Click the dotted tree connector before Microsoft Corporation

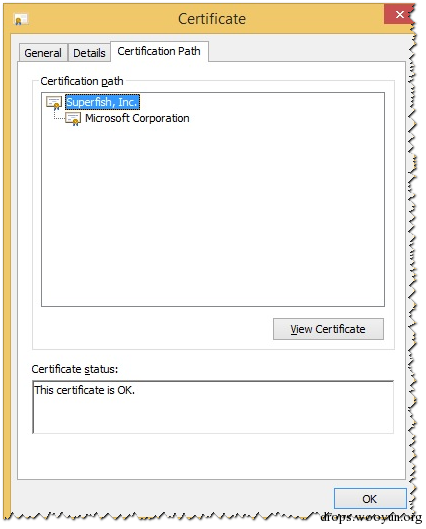pos(59,117)
